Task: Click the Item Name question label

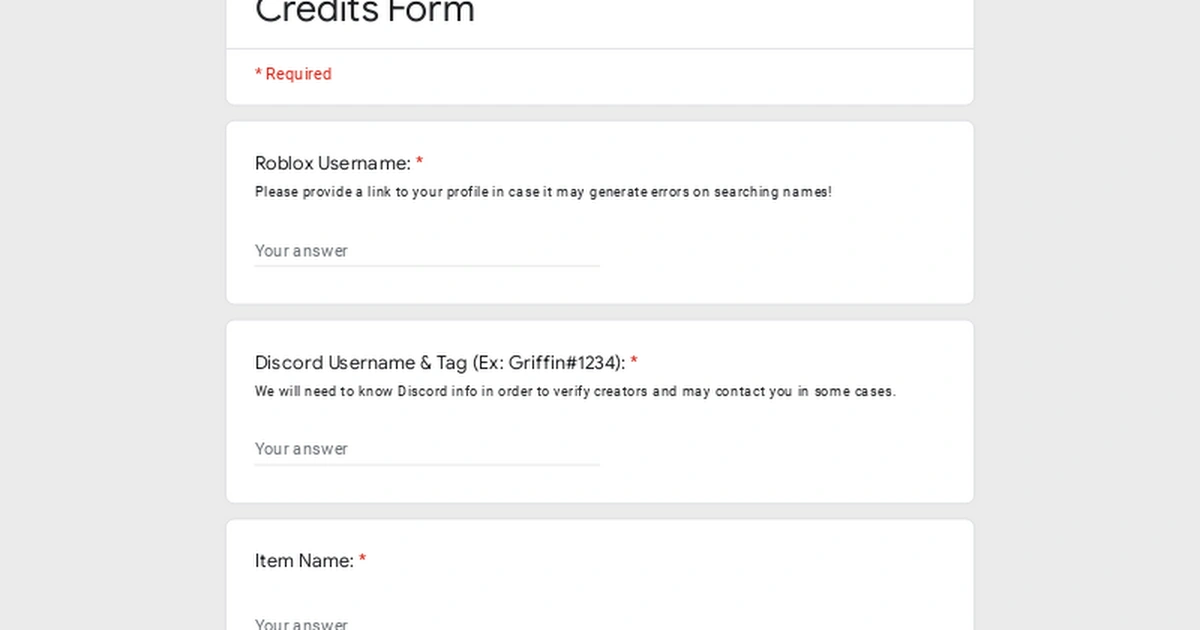Action: click(x=305, y=561)
